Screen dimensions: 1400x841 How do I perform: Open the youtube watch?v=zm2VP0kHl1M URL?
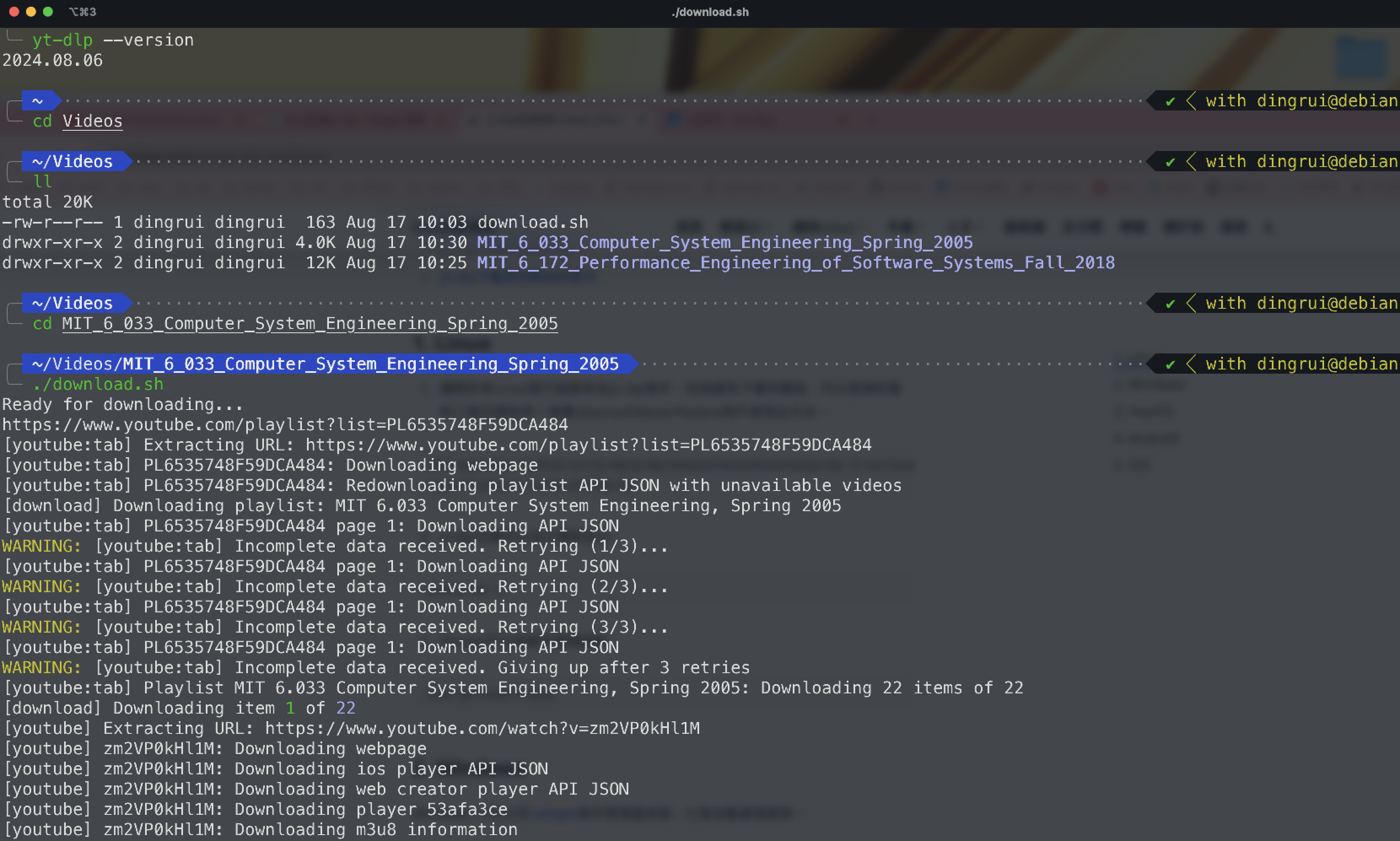482,728
